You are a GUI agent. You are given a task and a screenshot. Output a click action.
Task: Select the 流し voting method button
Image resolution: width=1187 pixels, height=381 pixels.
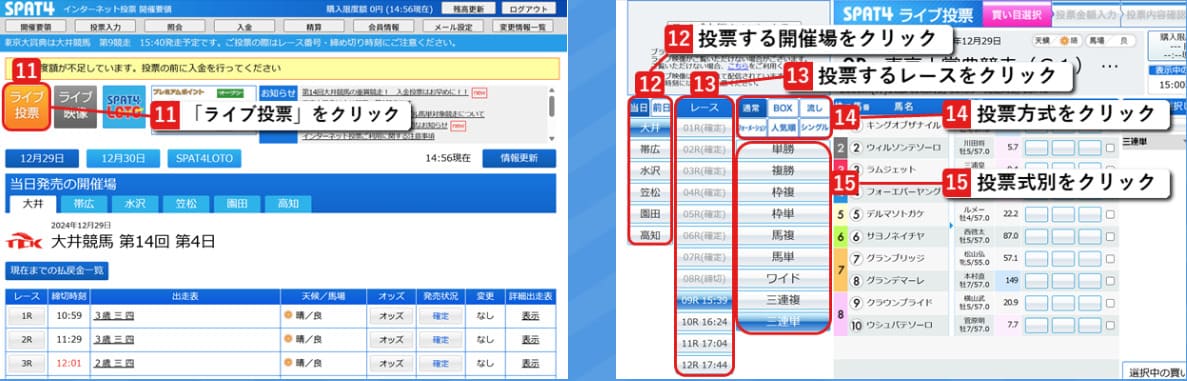coord(814,108)
